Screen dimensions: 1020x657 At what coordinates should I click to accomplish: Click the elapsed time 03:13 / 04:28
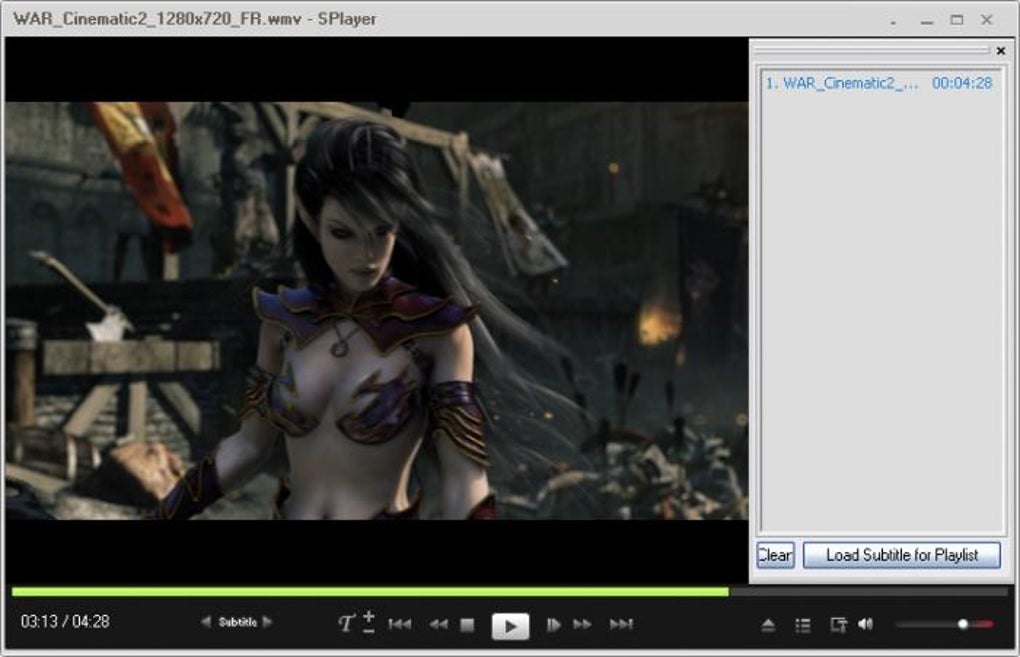65,621
